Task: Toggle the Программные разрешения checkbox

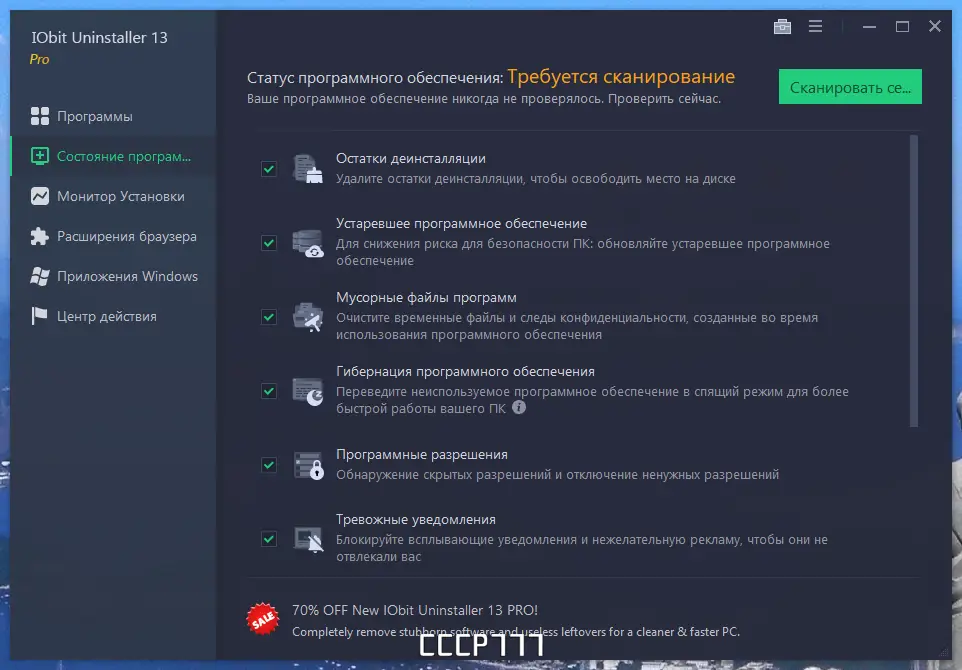Action: point(268,465)
